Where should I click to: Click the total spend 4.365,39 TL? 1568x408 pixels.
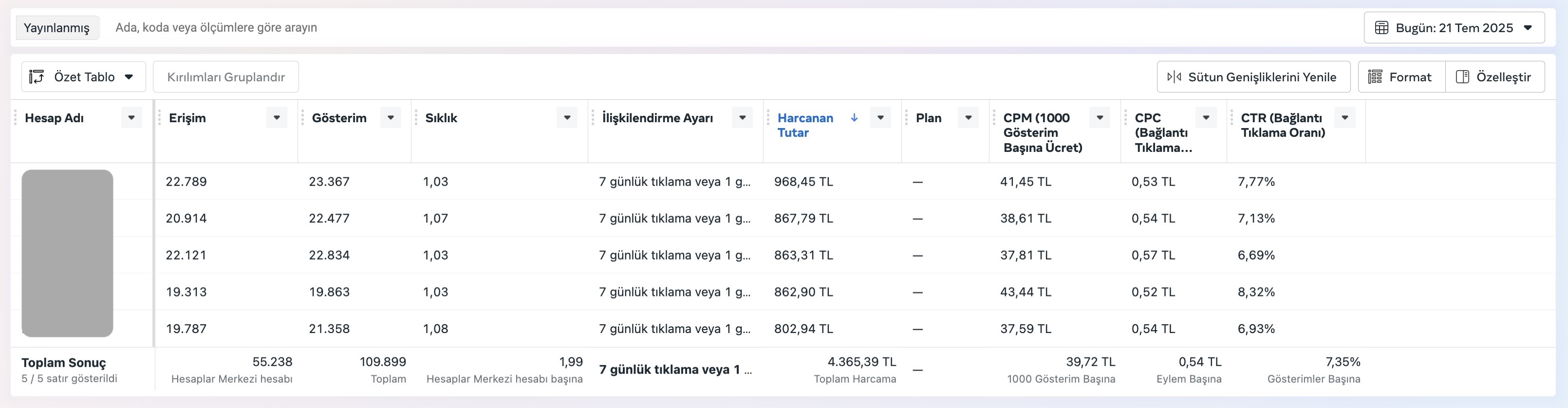point(861,362)
